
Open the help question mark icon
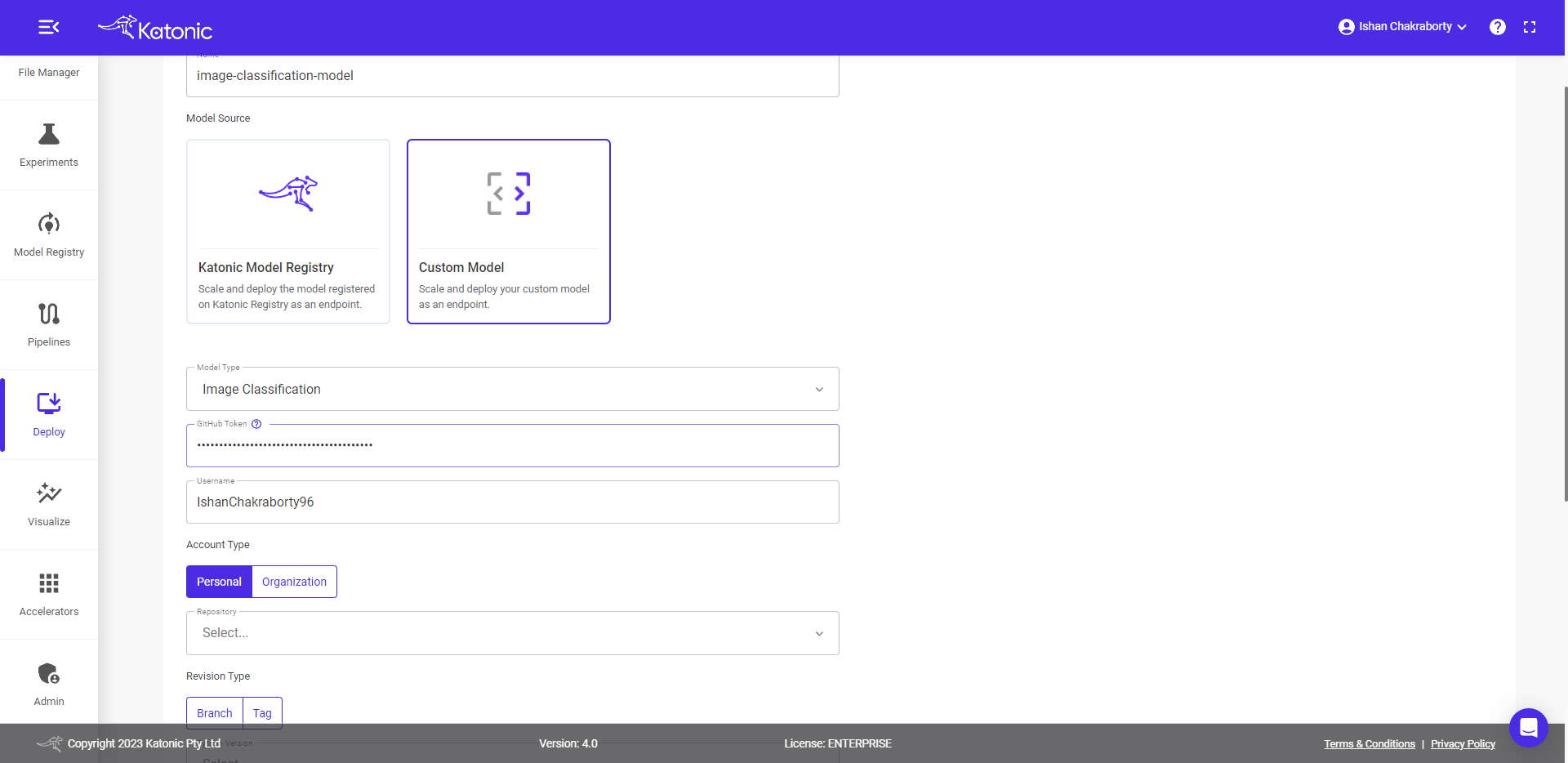pyautogui.click(x=1497, y=27)
